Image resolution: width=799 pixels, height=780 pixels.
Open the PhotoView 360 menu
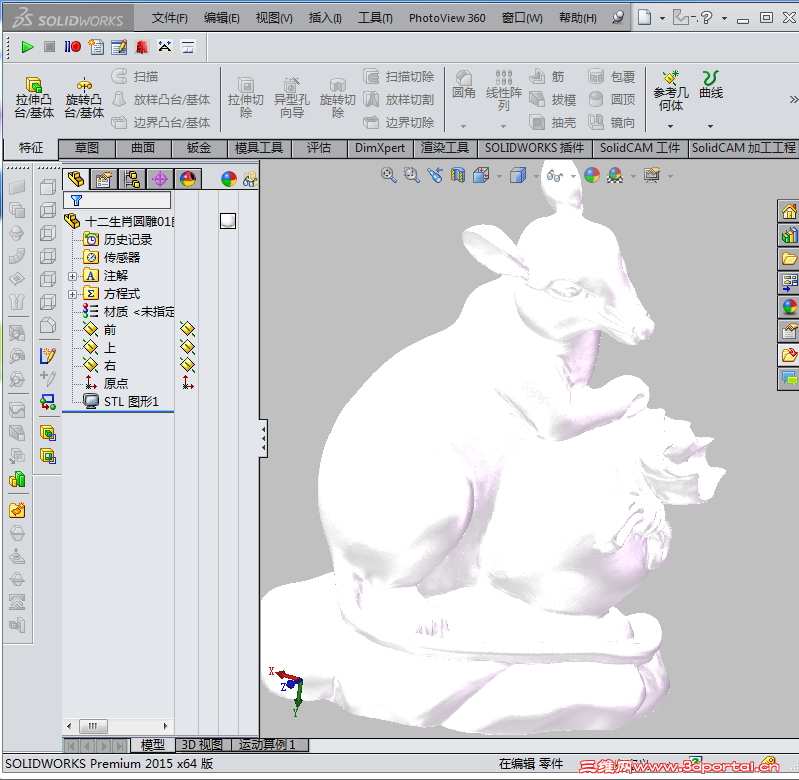click(x=447, y=18)
